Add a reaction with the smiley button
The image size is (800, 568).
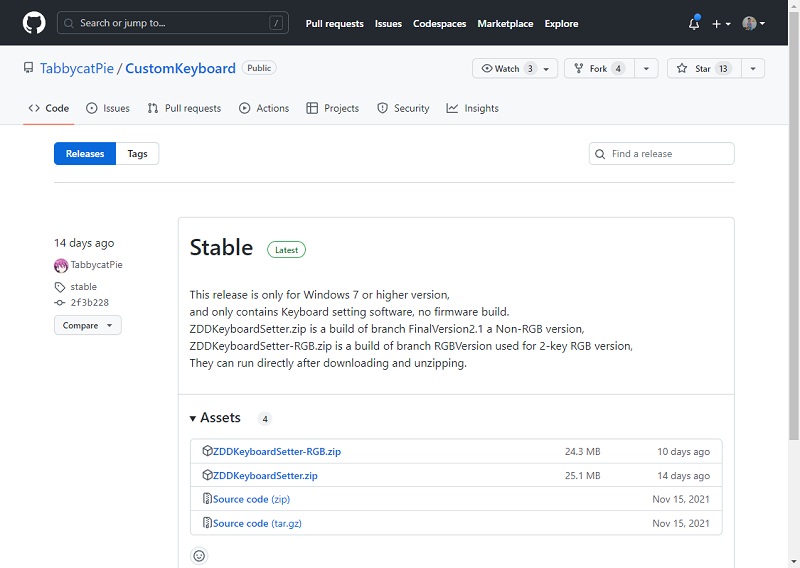(199, 556)
